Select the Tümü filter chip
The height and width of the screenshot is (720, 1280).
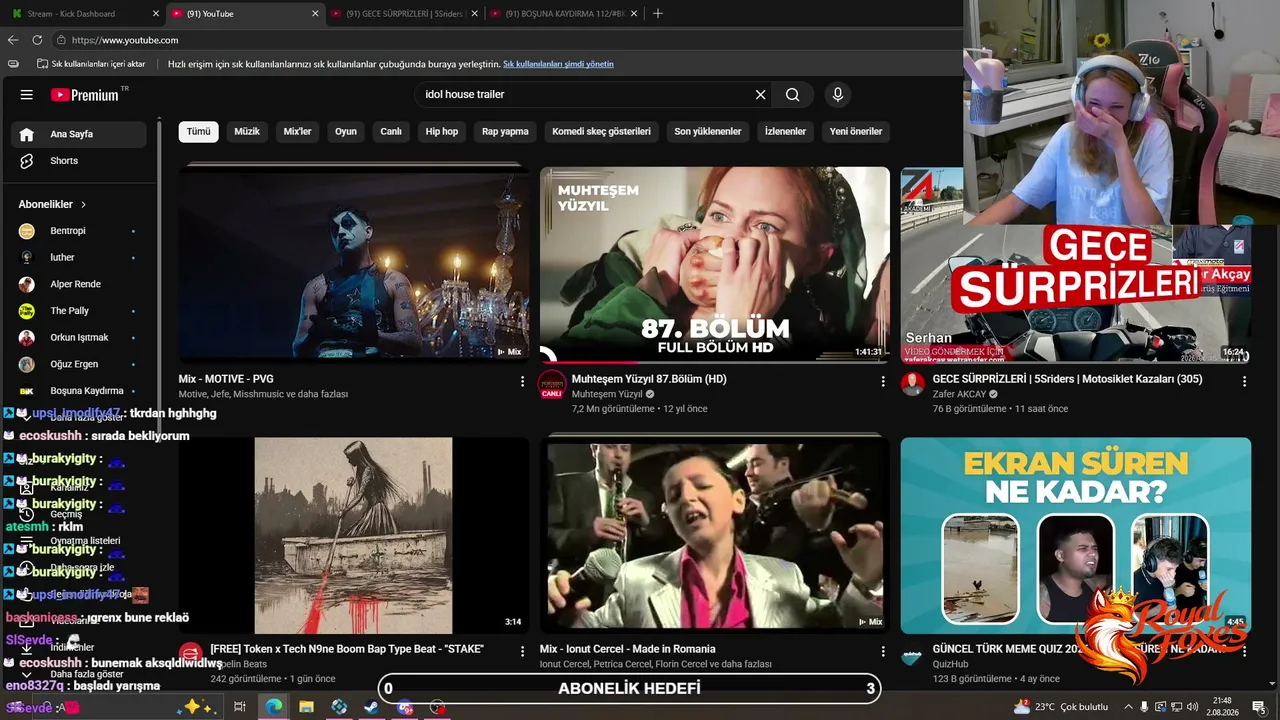(x=198, y=132)
